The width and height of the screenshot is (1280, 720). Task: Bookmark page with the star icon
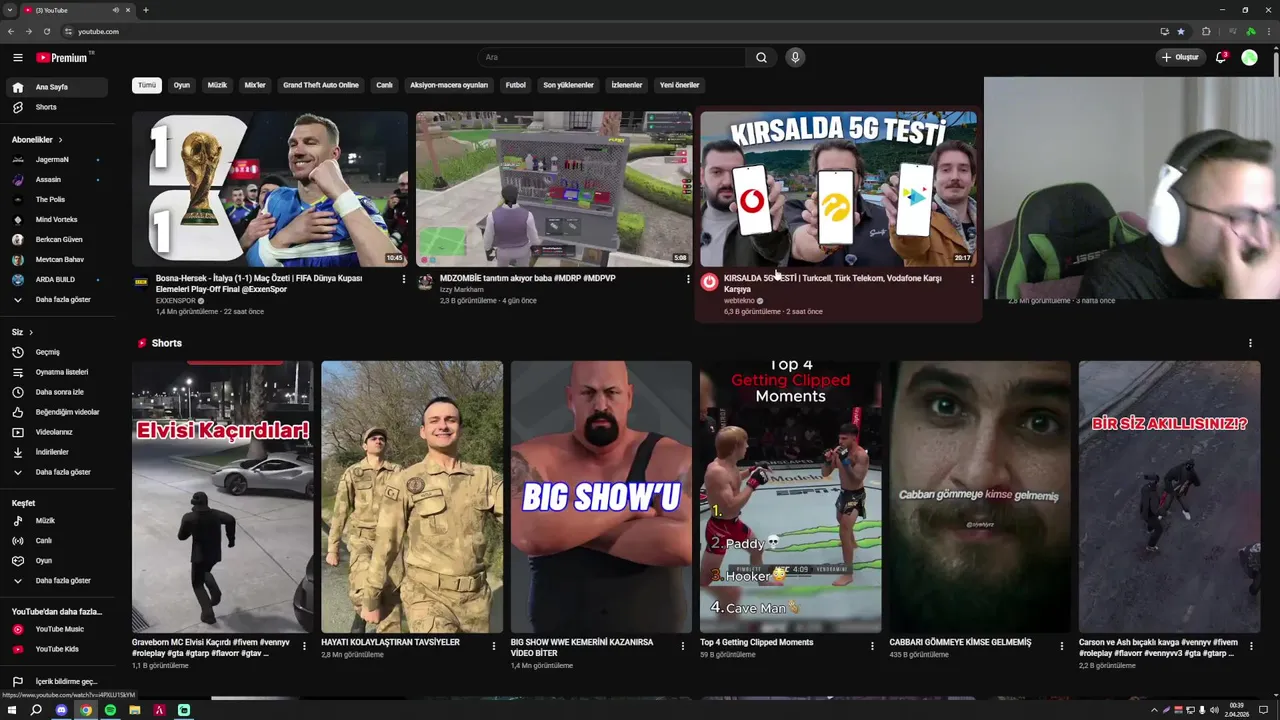pyautogui.click(x=1181, y=31)
